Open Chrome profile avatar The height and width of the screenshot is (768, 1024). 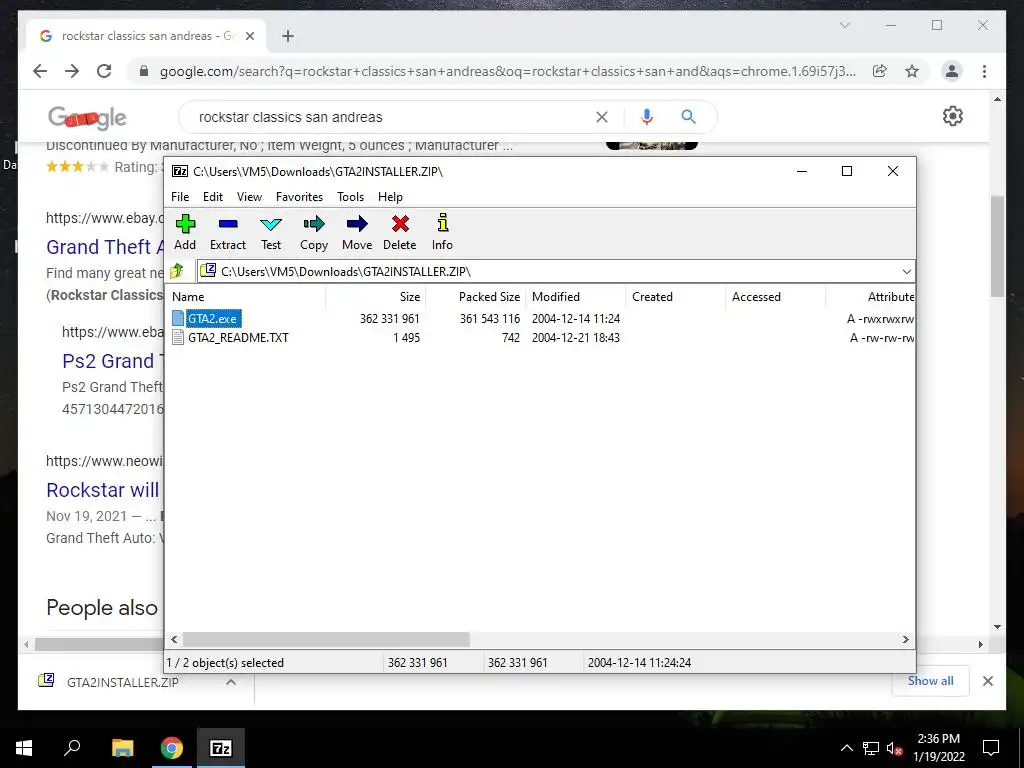[x=952, y=71]
